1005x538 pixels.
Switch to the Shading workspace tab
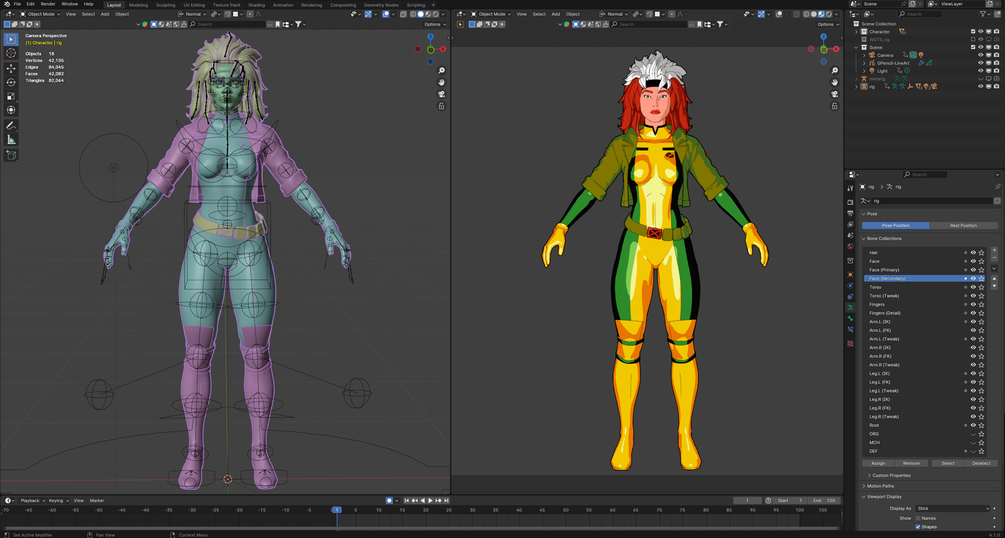coord(256,4)
